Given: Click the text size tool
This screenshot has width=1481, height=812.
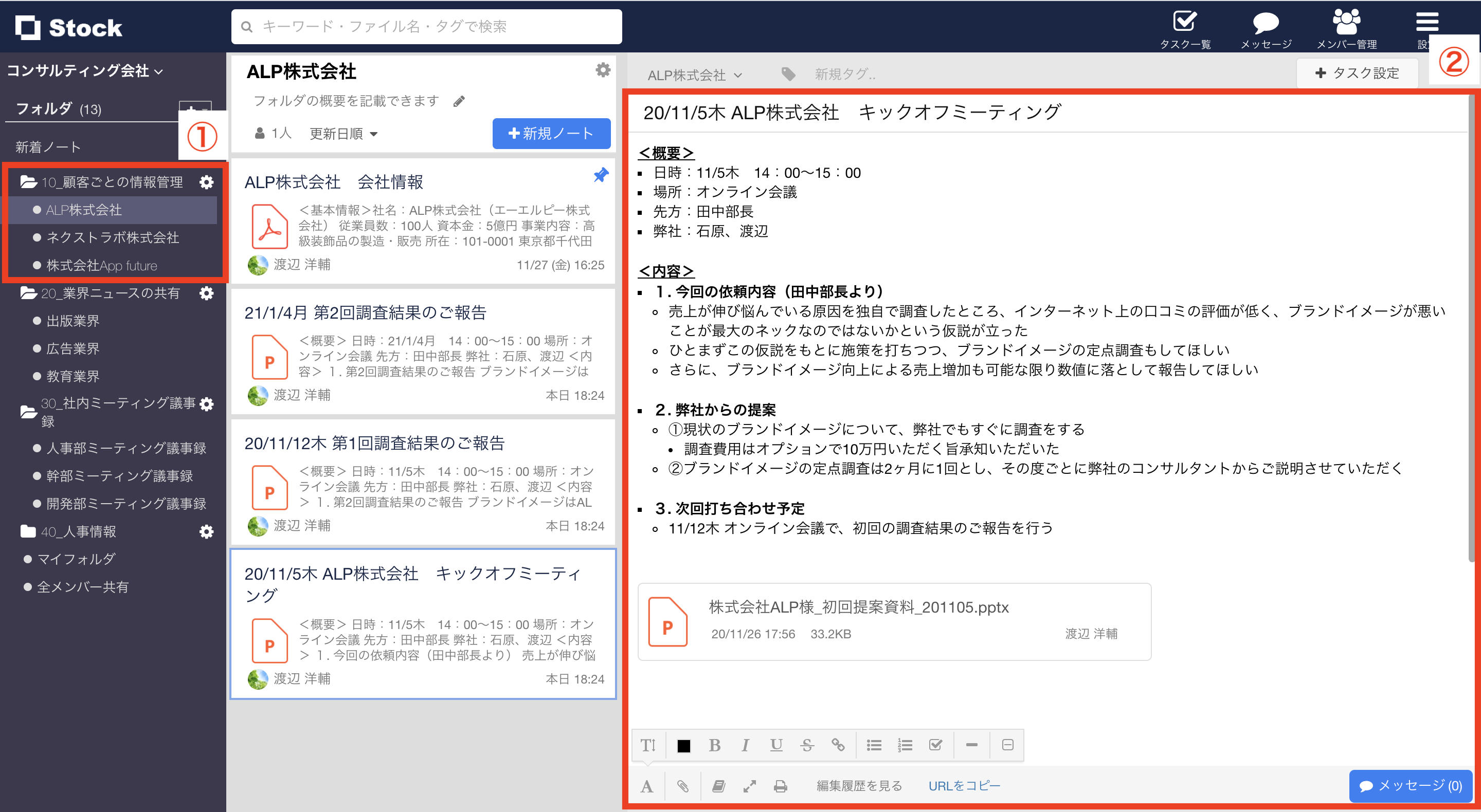Looking at the screenshot, I should pos(648,745).
